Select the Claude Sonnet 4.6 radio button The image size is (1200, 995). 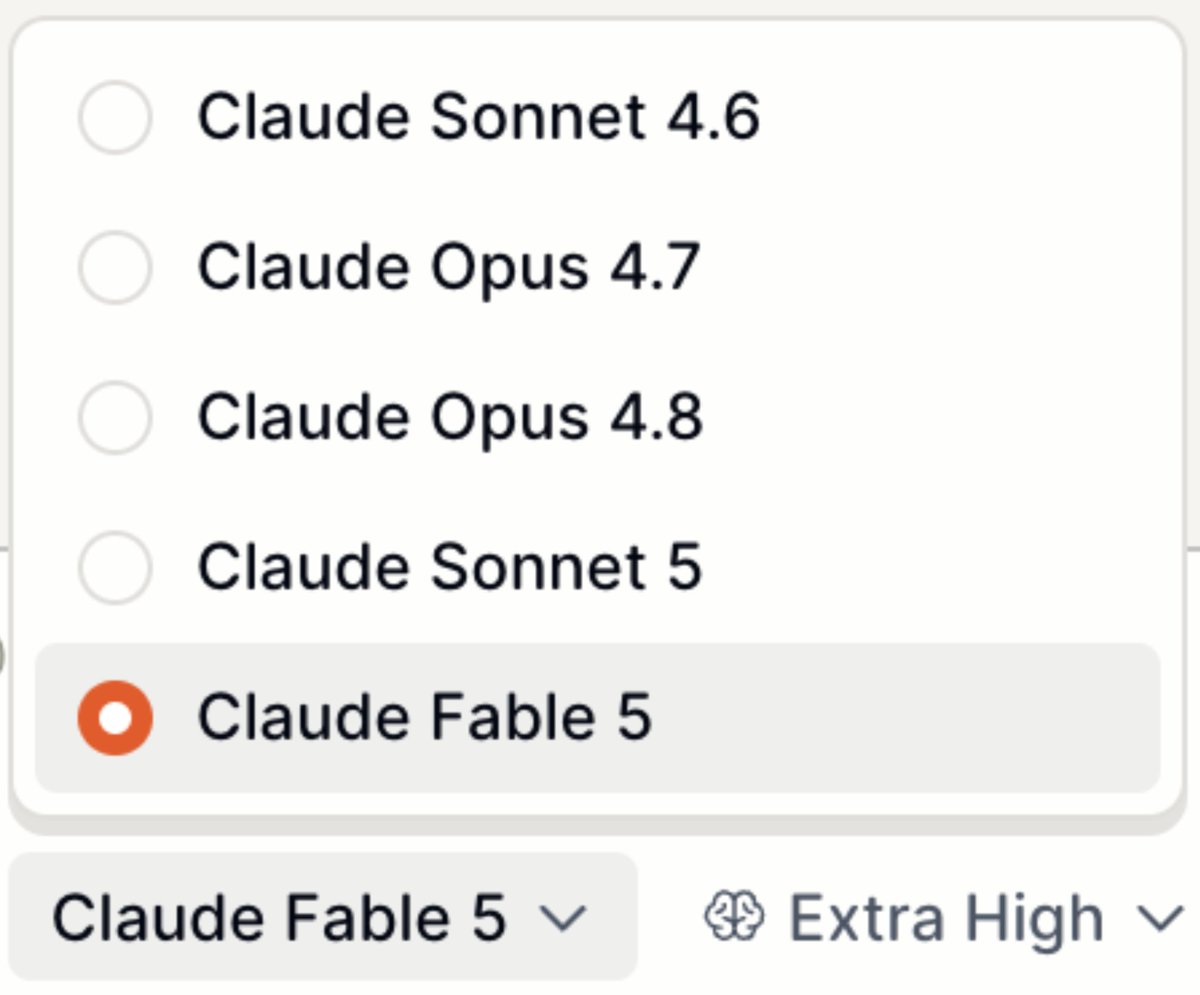click(115, 117)
